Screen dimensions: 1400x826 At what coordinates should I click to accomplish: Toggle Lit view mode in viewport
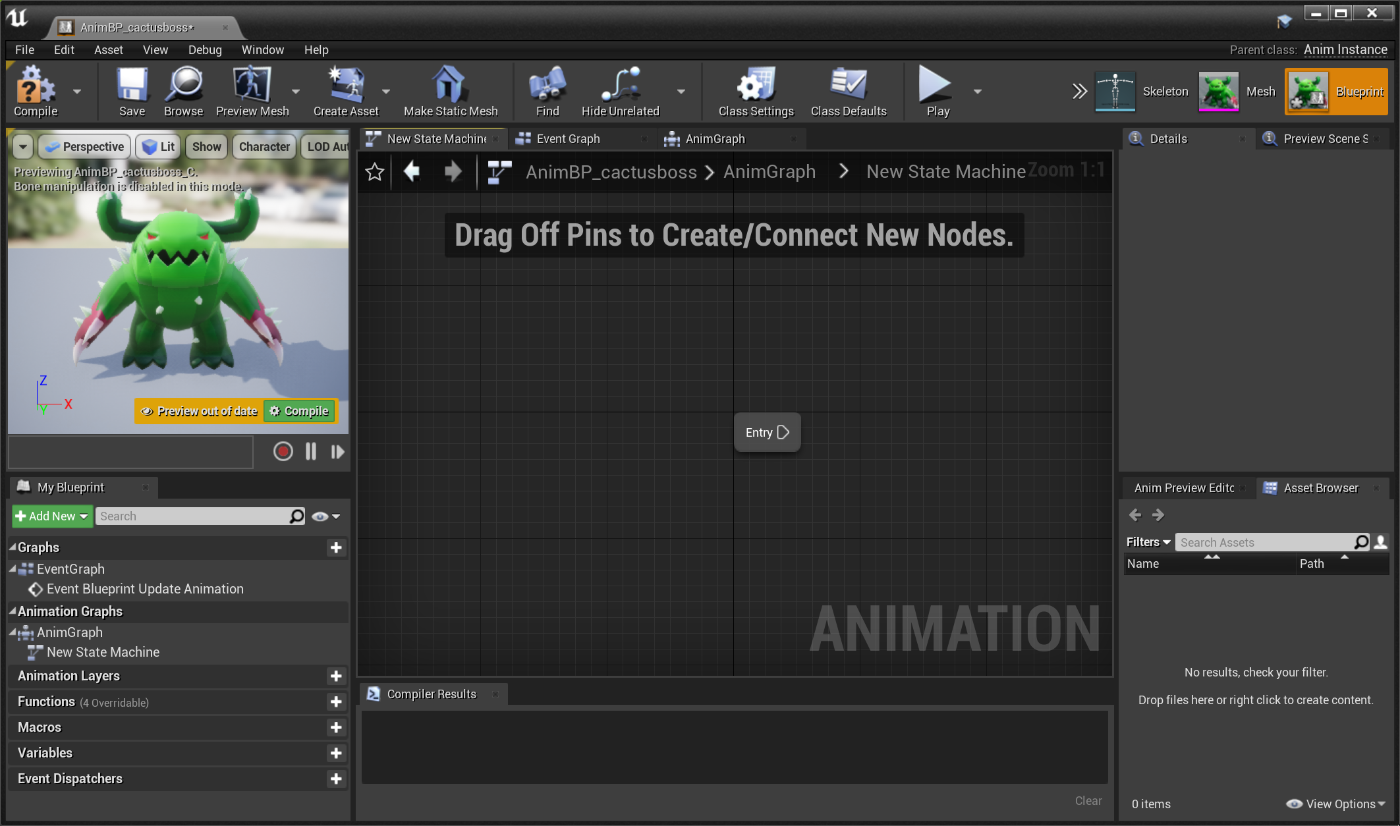(x=158, y=147)
